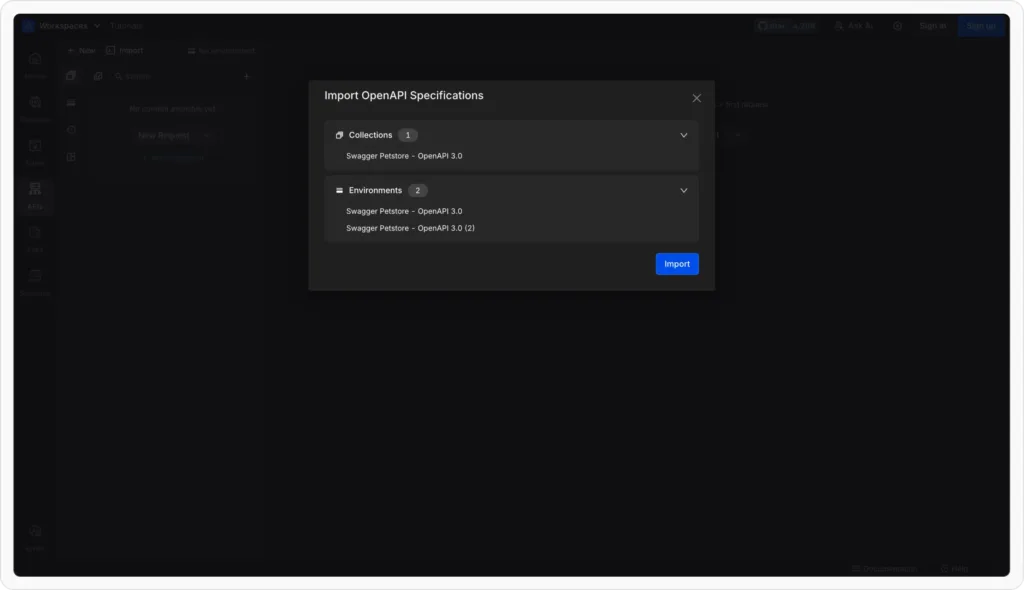
Task: Open the No Environment selector
Action: click(220, 50)
